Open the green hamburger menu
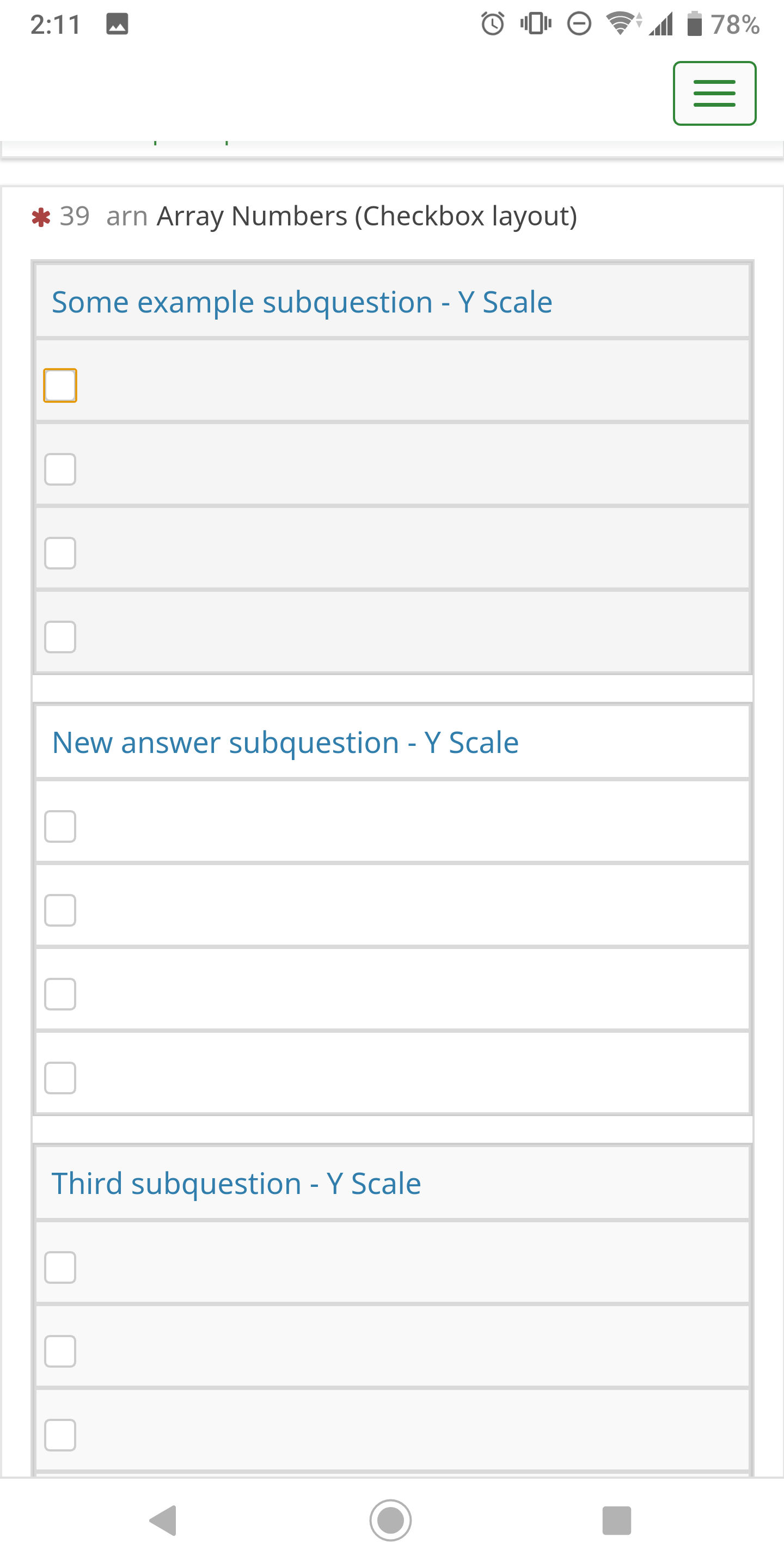The height and width of the screenshot is (1568, 784). [714, 93]
